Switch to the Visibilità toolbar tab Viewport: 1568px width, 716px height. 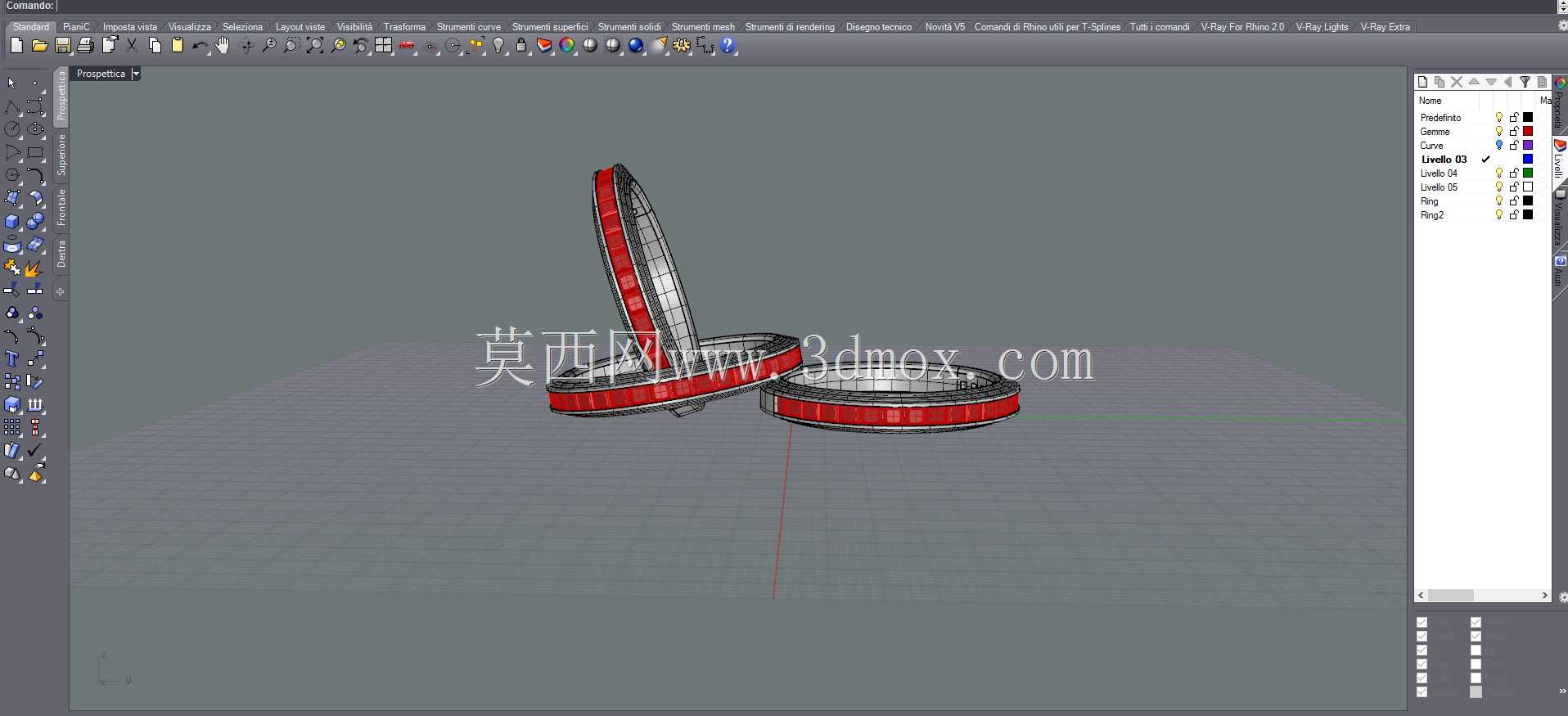pos(354,27)
